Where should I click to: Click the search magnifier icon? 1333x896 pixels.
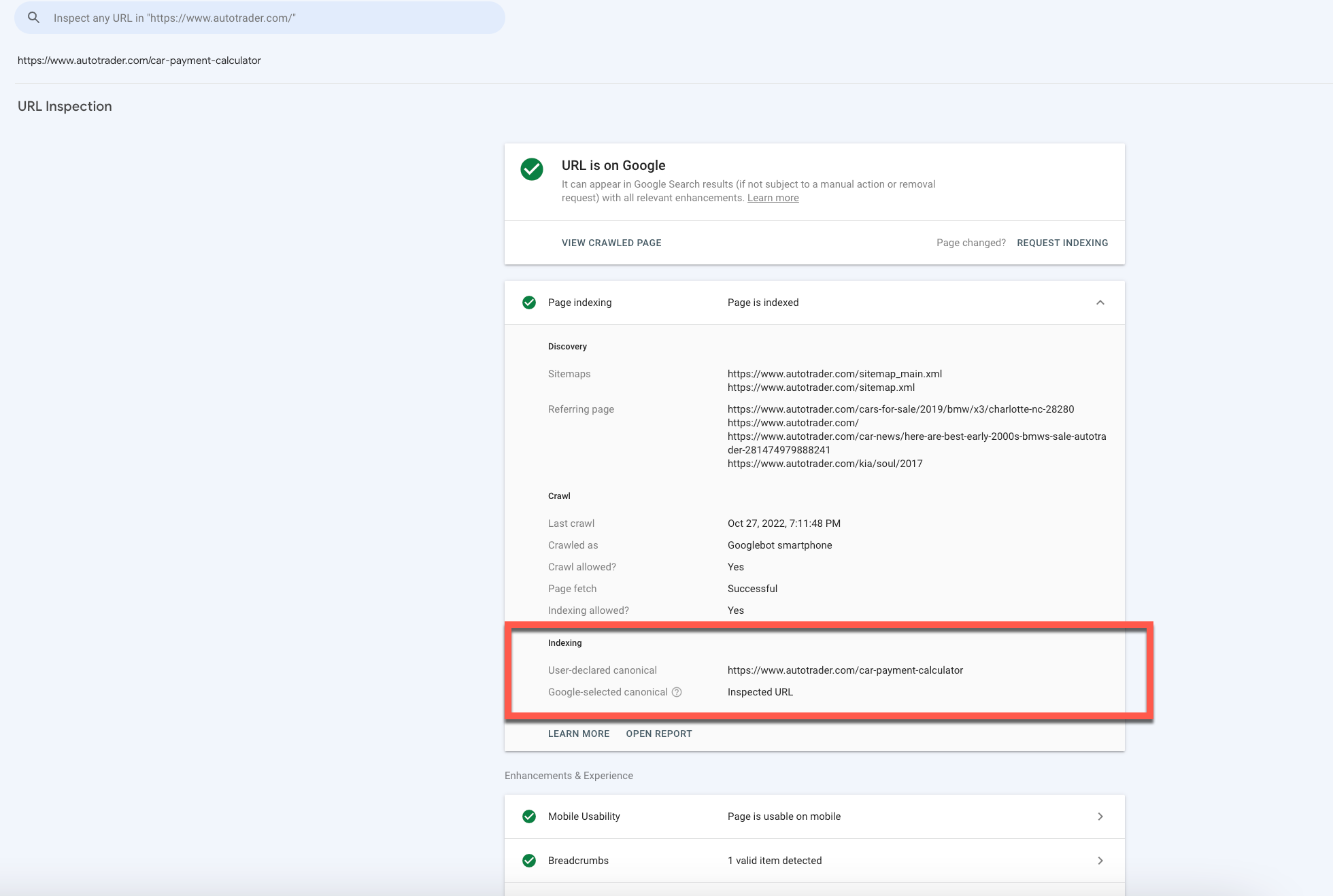point(33,18)
